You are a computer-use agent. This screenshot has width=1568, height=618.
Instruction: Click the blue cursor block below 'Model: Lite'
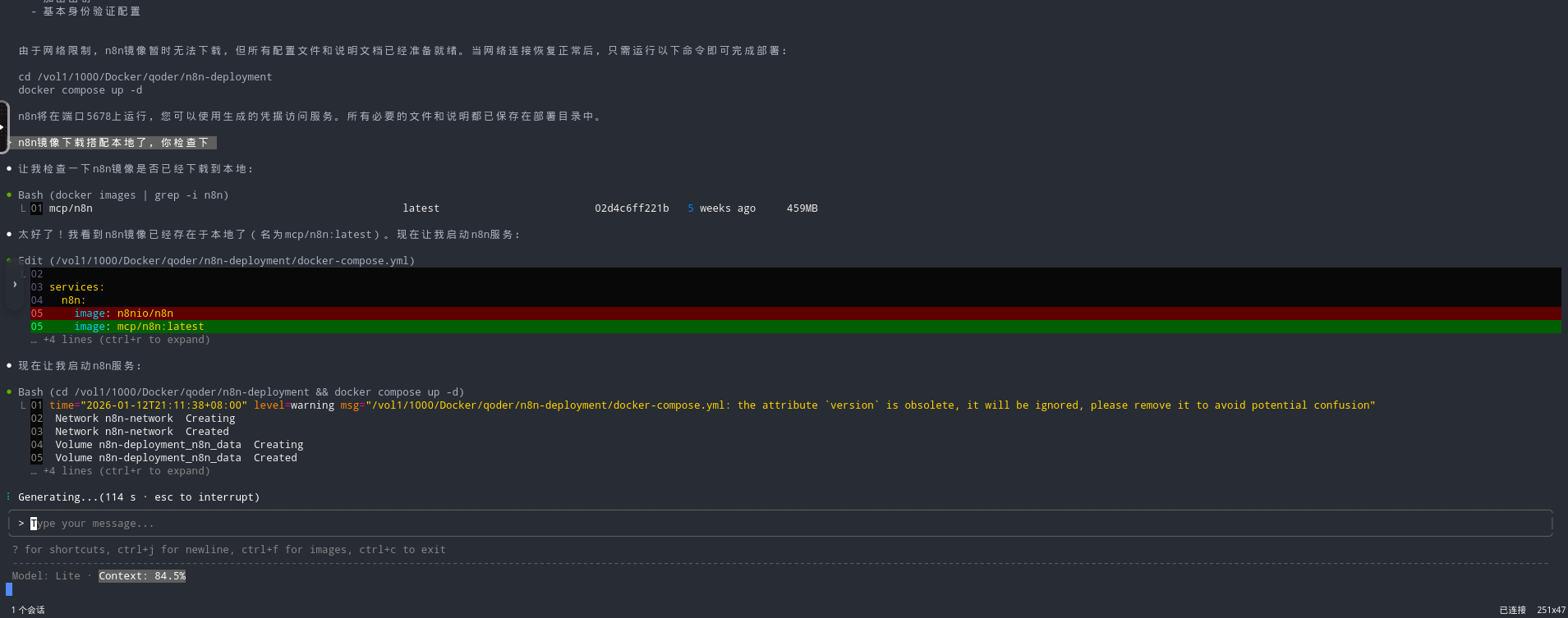coord(9,589)
